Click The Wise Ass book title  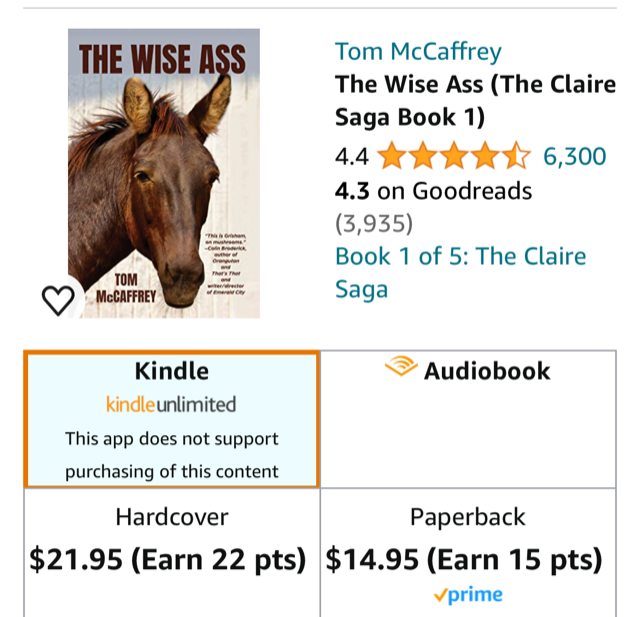tap(475, 101)
